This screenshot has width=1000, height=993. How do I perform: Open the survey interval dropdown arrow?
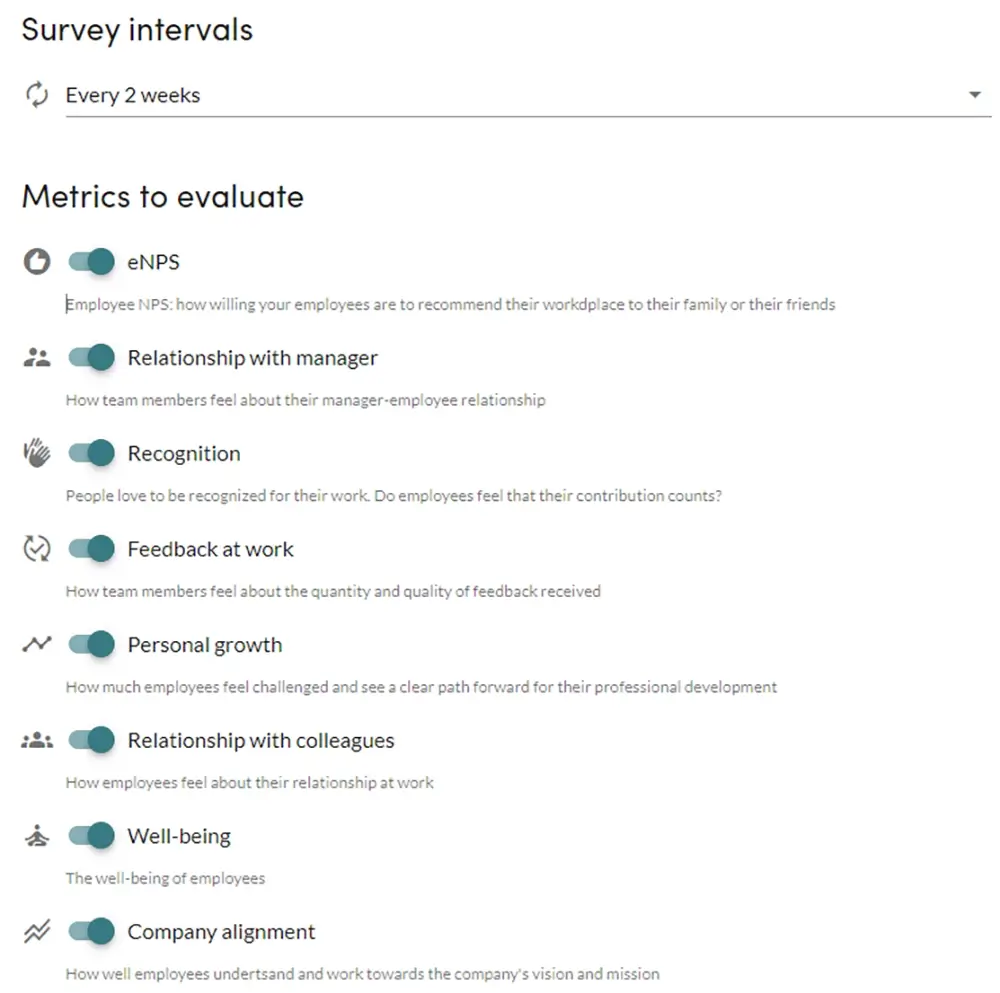(974, 95)
